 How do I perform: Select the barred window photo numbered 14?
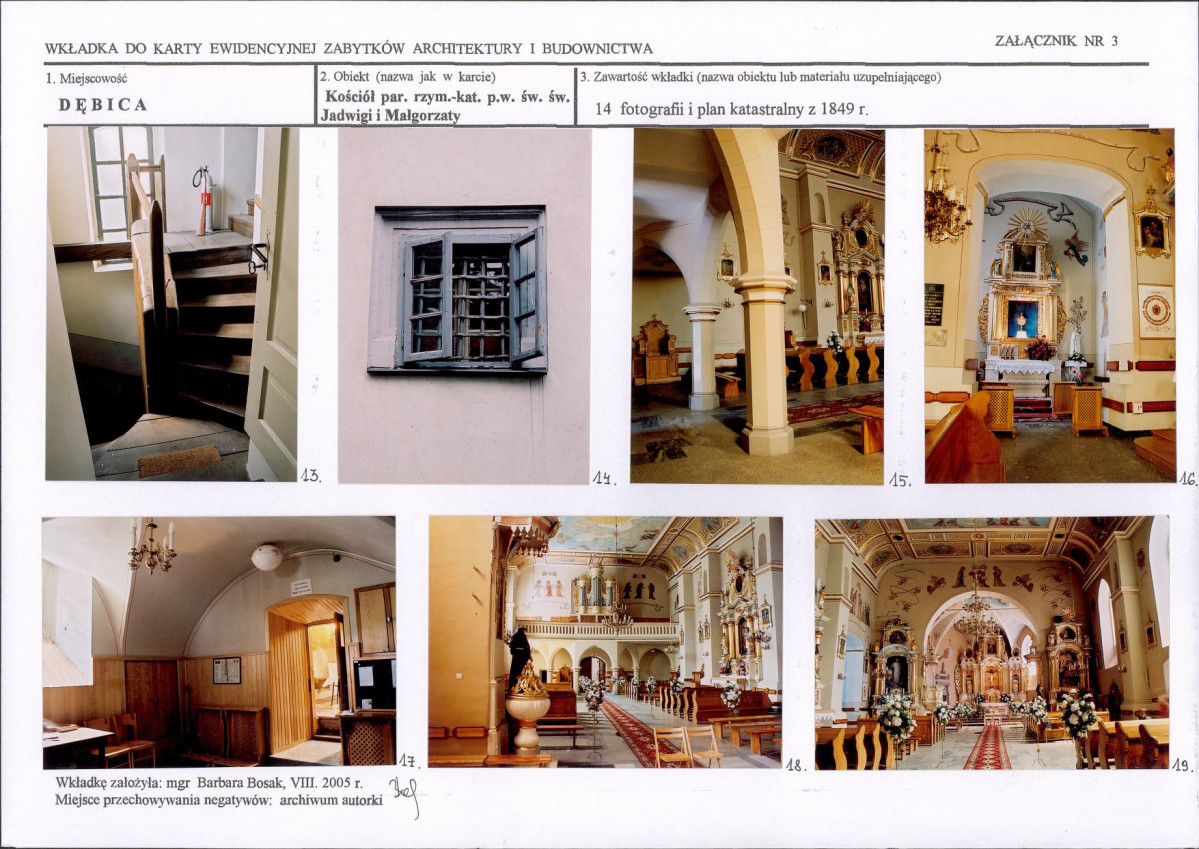464,306
